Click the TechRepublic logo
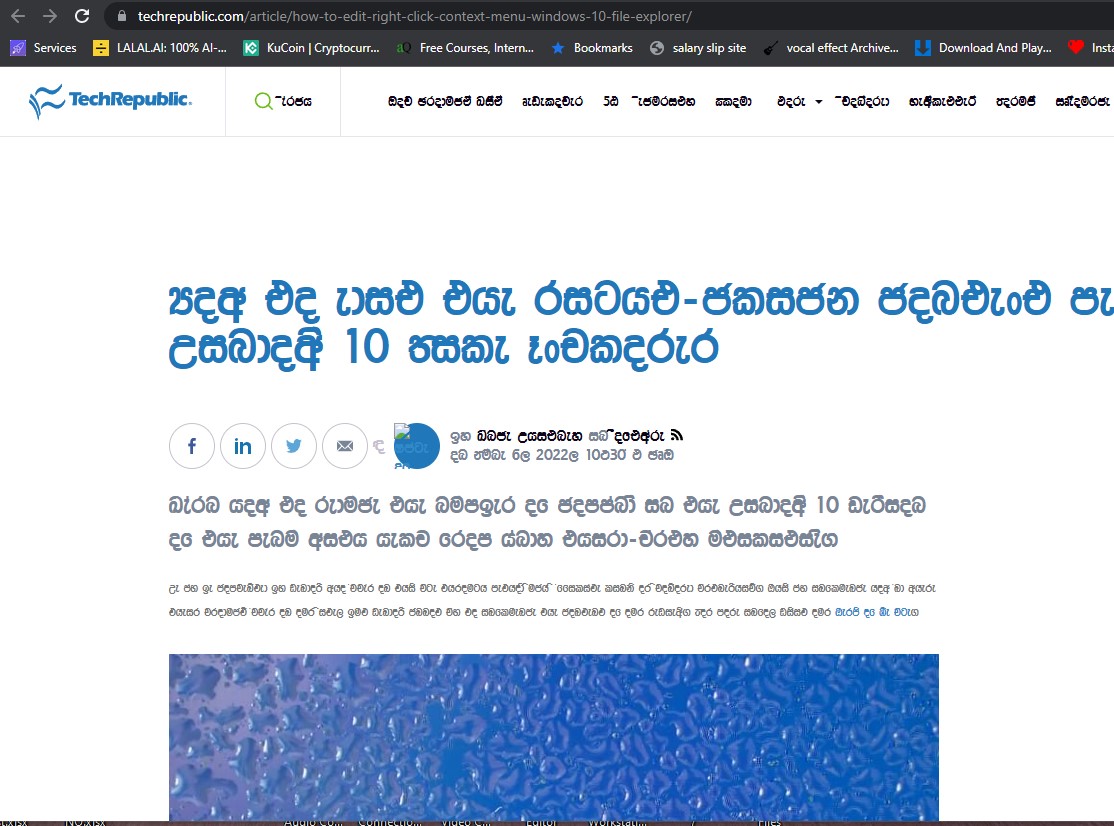The image size is (1114, 826). click(x=110, y=101)
